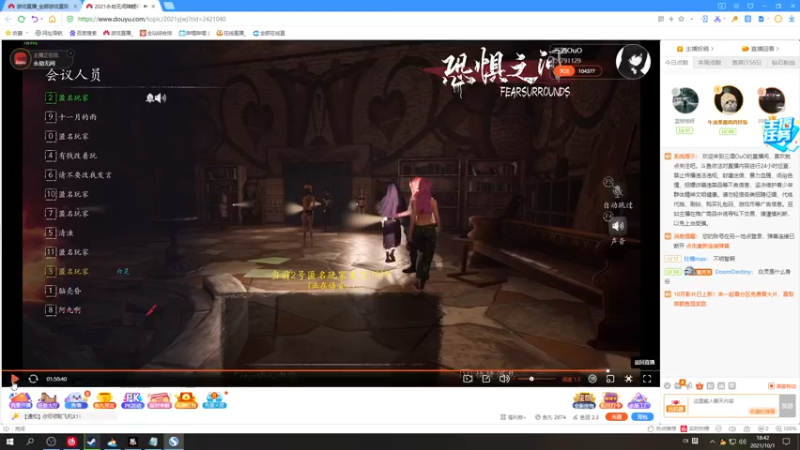800x450 pixels.
Task: Open 直播回看 link
Action: (x=760, y=49)
